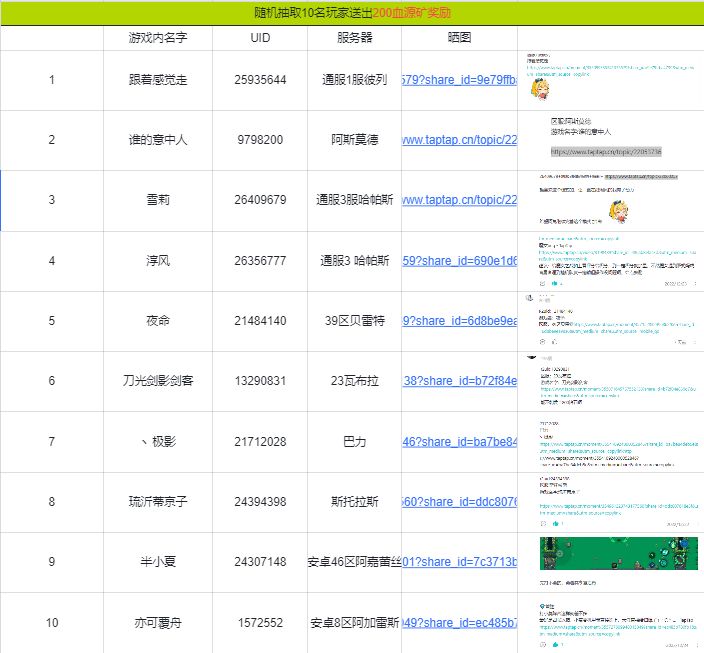704x653 pixels.
Task: Select the 游戏内名字 column header
Action: coord(158,38)
